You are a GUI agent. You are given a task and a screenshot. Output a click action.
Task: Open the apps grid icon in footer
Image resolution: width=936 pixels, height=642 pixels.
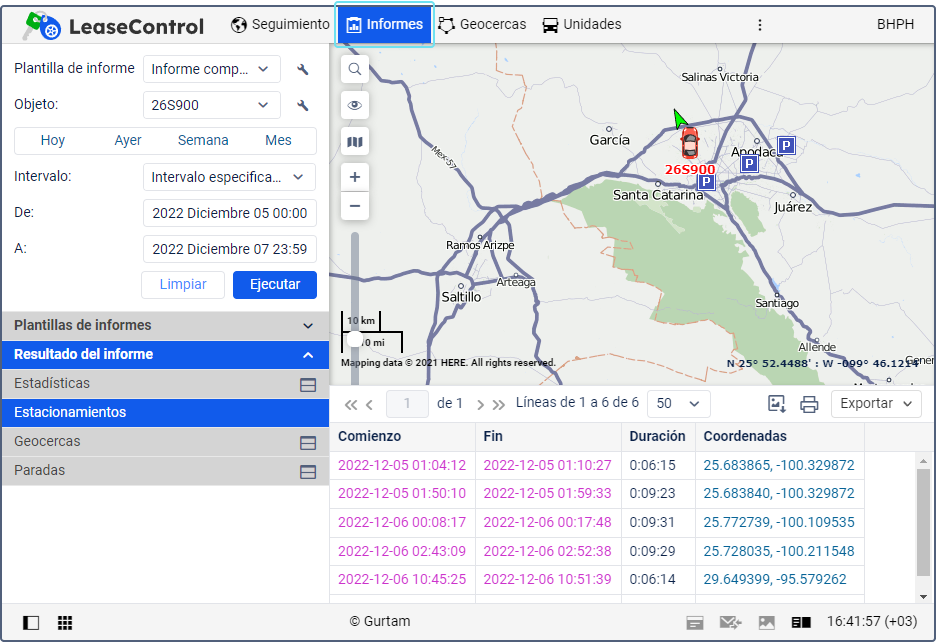65,623
